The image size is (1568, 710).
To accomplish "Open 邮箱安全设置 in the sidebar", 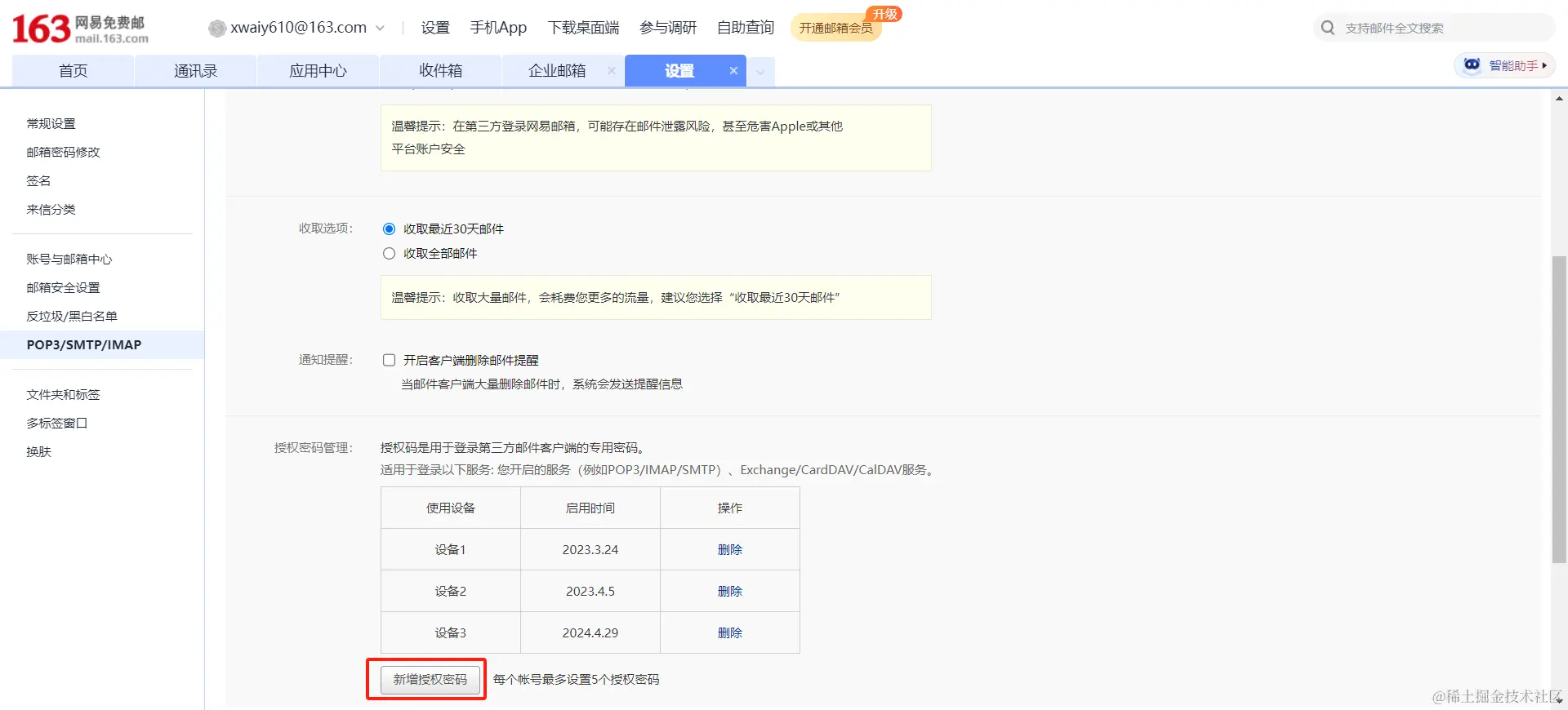I will click(x=63, y=287).
